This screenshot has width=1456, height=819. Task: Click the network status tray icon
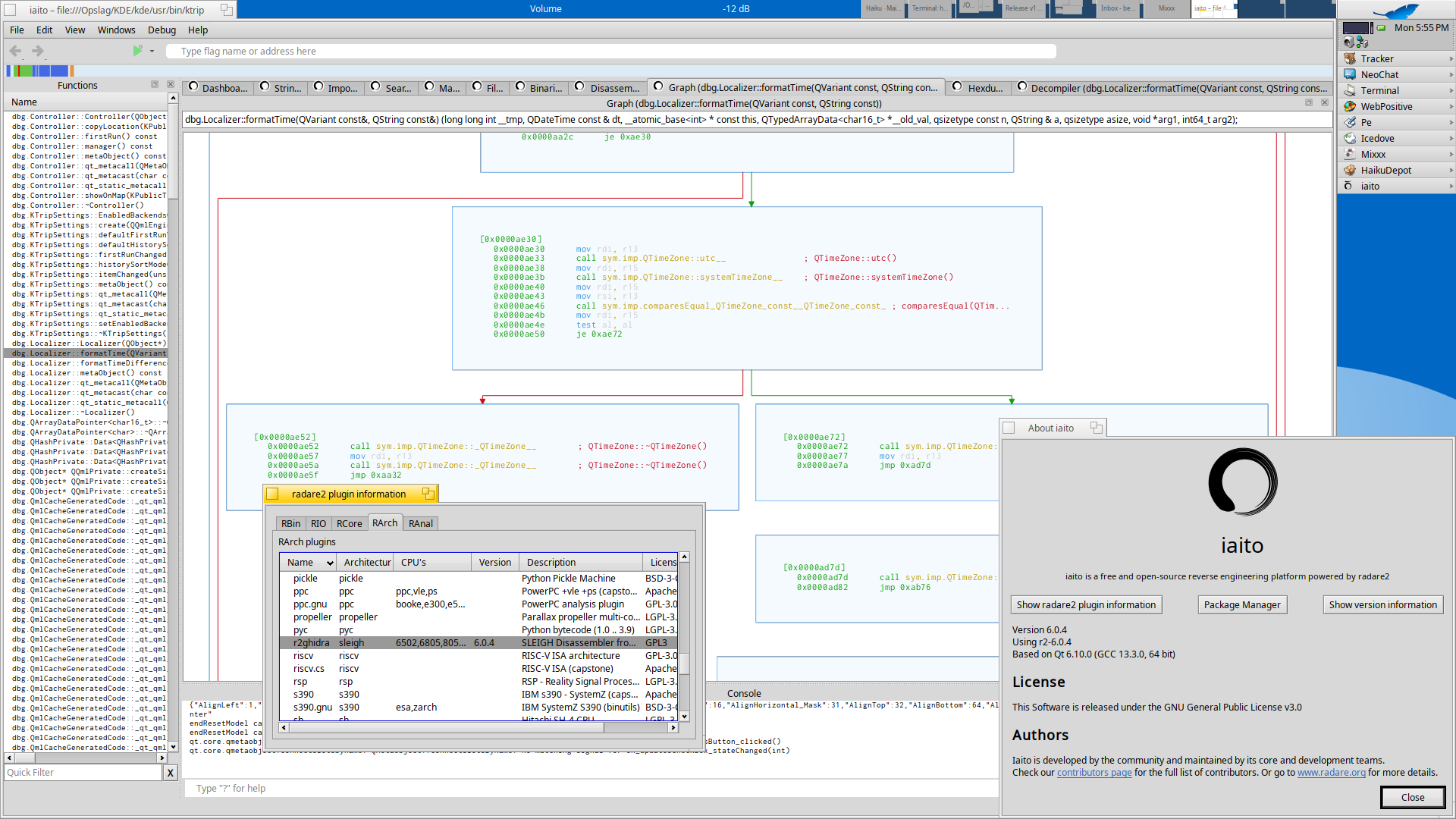point(1362,42)
